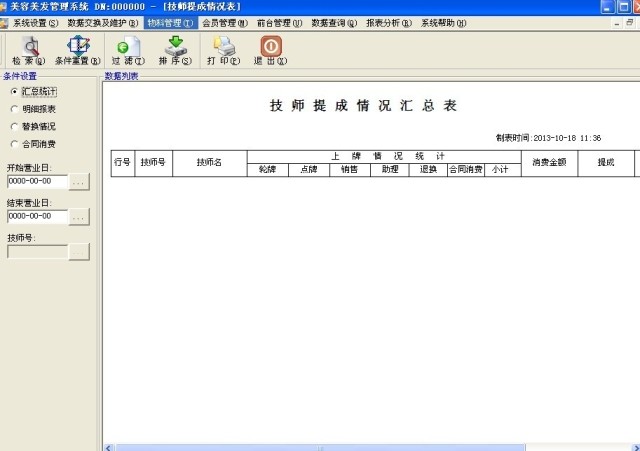Click the 打印 print toolbar icon
Image resolution: width=640 pixels, height=451 pixels.
pos(224,46)
